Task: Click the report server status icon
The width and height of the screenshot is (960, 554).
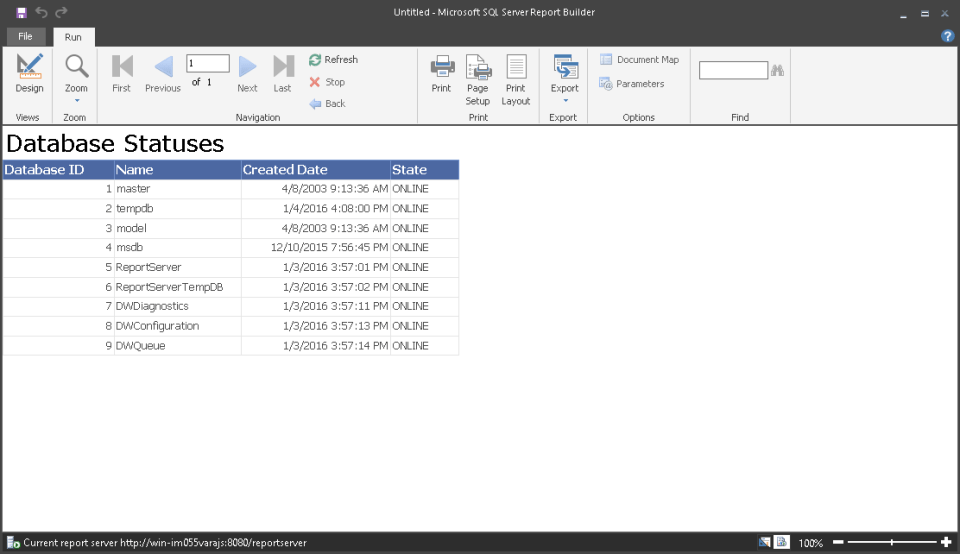Action: pyautogui.click(x=13, y=542)
